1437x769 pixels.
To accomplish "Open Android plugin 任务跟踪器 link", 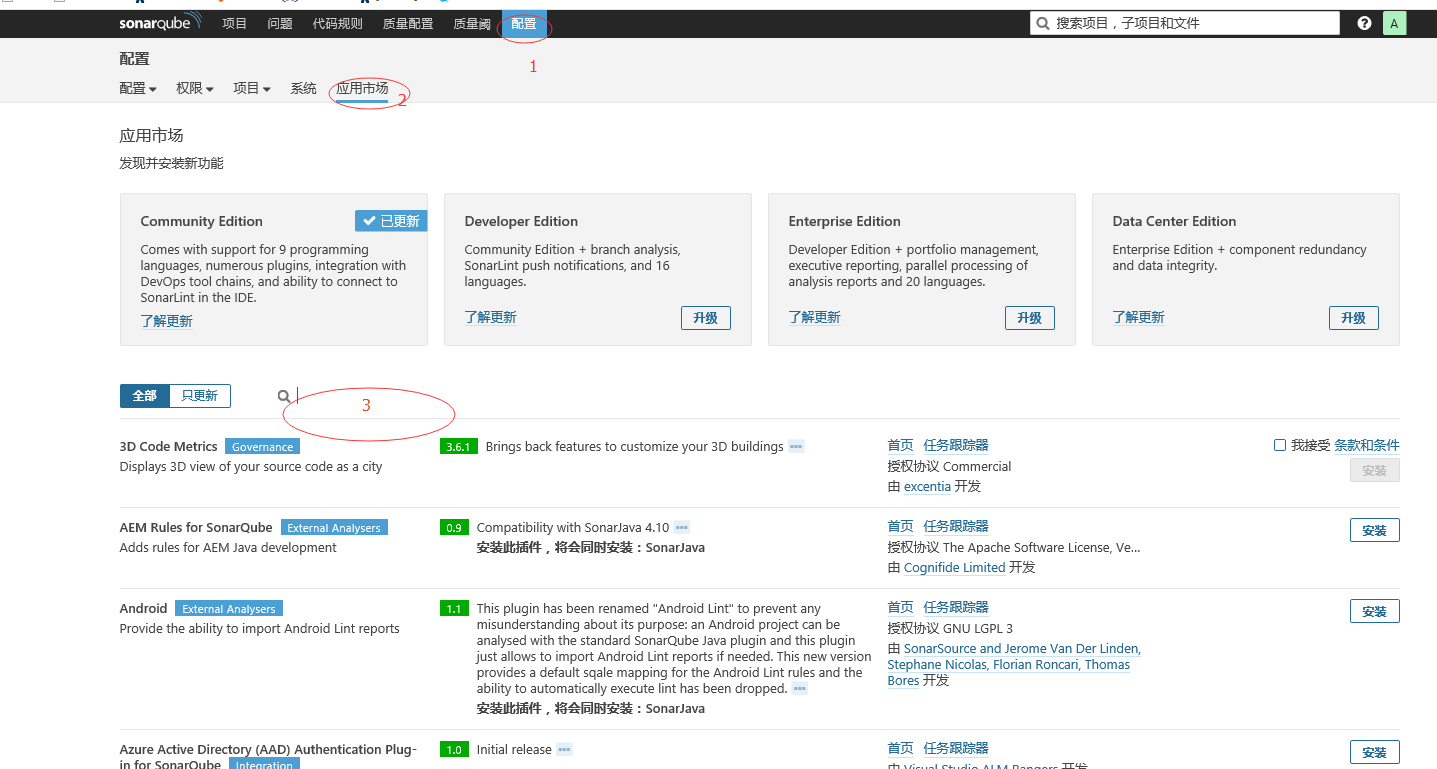I will coord(956,607).
